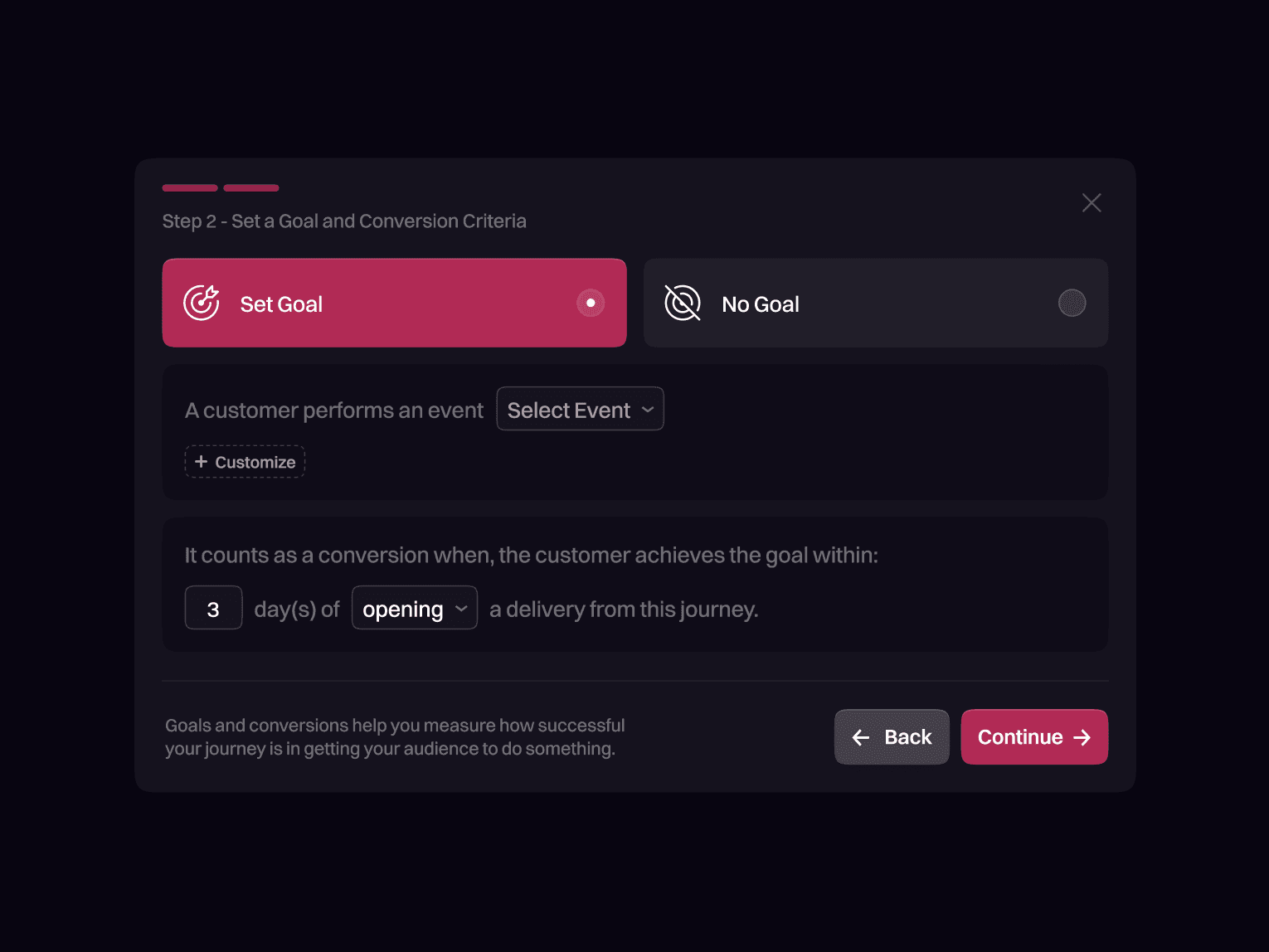Click the plus icon next to Customize
The height and width of the screenshot is (952, 1269).
(202, 461)
